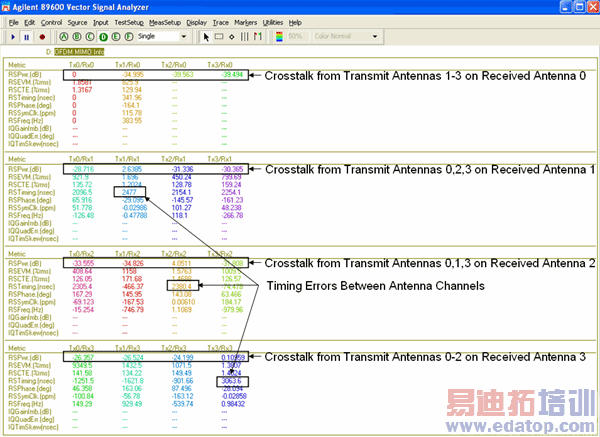This screenshot has height=437, width=600.
Task: Click the value -539.74 under Tx2/Rx3
Action: pos(183,404)
